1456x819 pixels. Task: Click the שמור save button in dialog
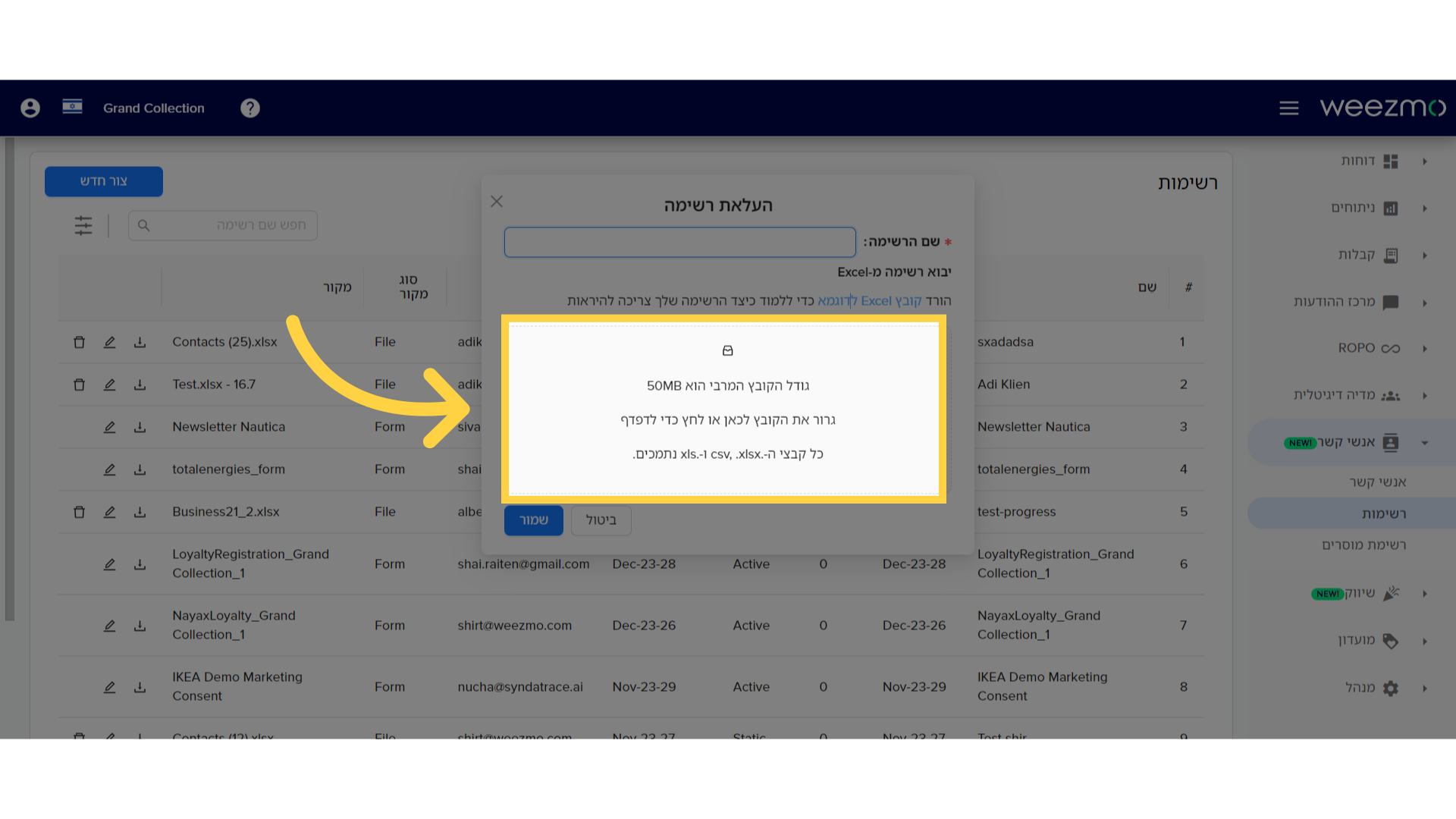[533, 519]
